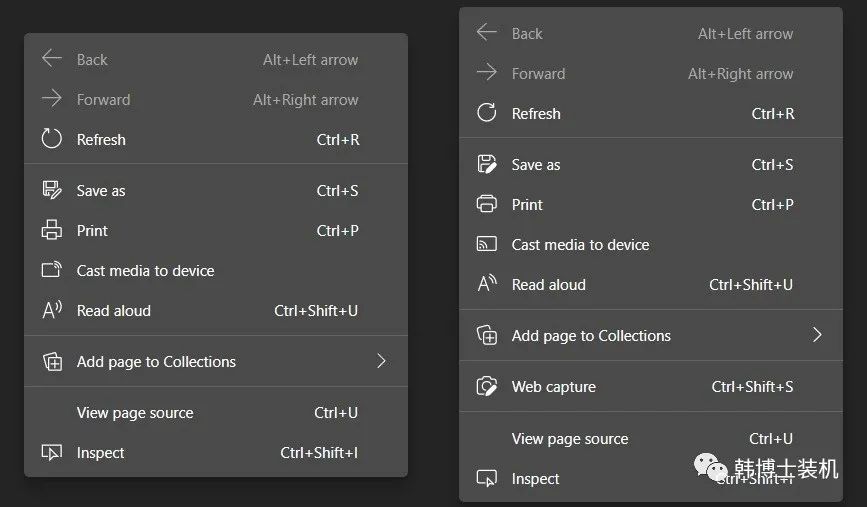Screen dimensions: 867x507
Task: Click Refresh icon in right menu
Action: pos(487,113)
